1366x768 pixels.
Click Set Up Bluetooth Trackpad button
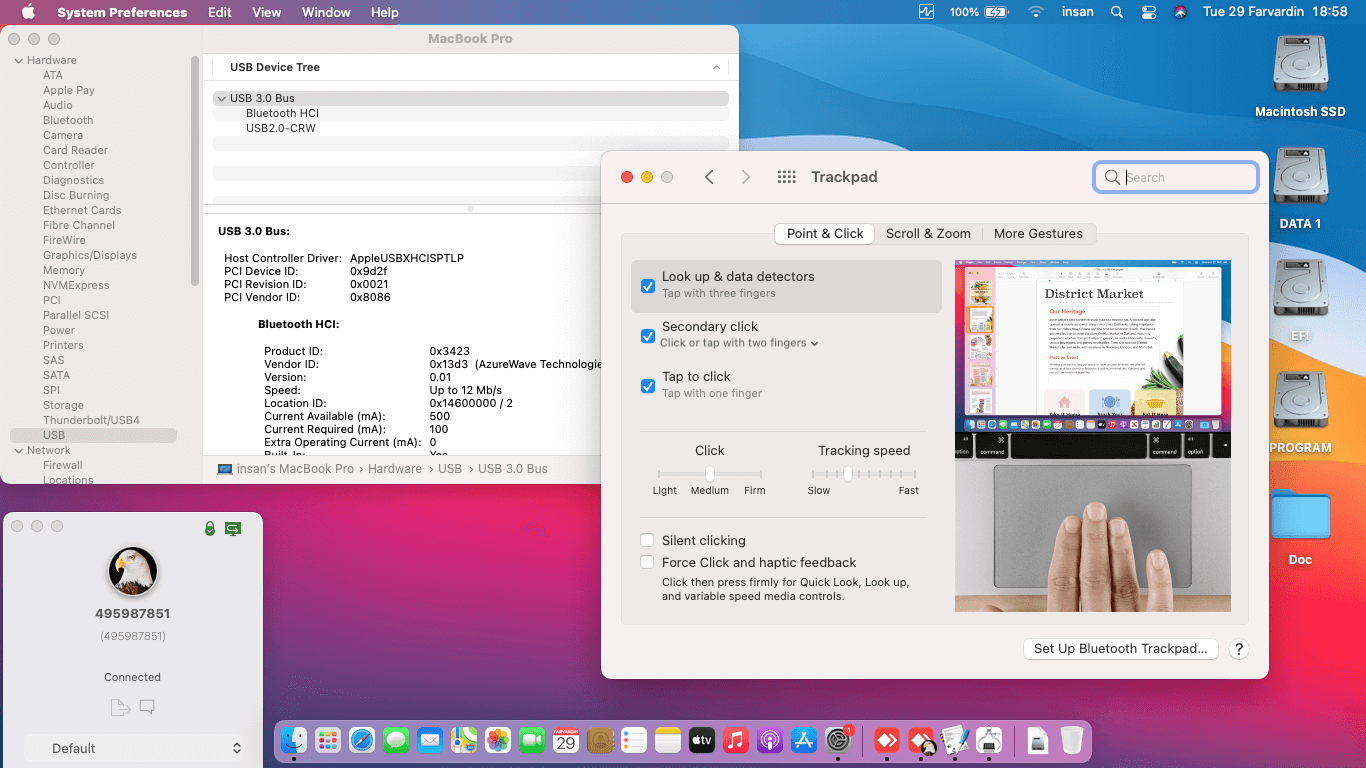1120,648
